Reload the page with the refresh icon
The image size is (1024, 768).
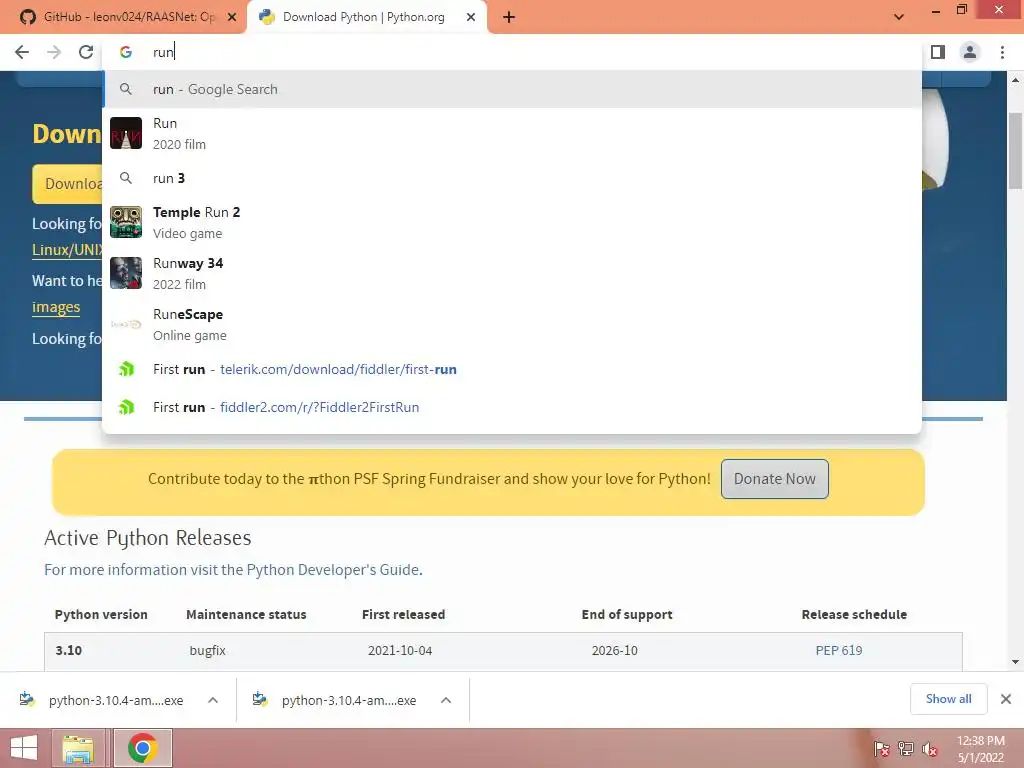[x=86, y=52]
